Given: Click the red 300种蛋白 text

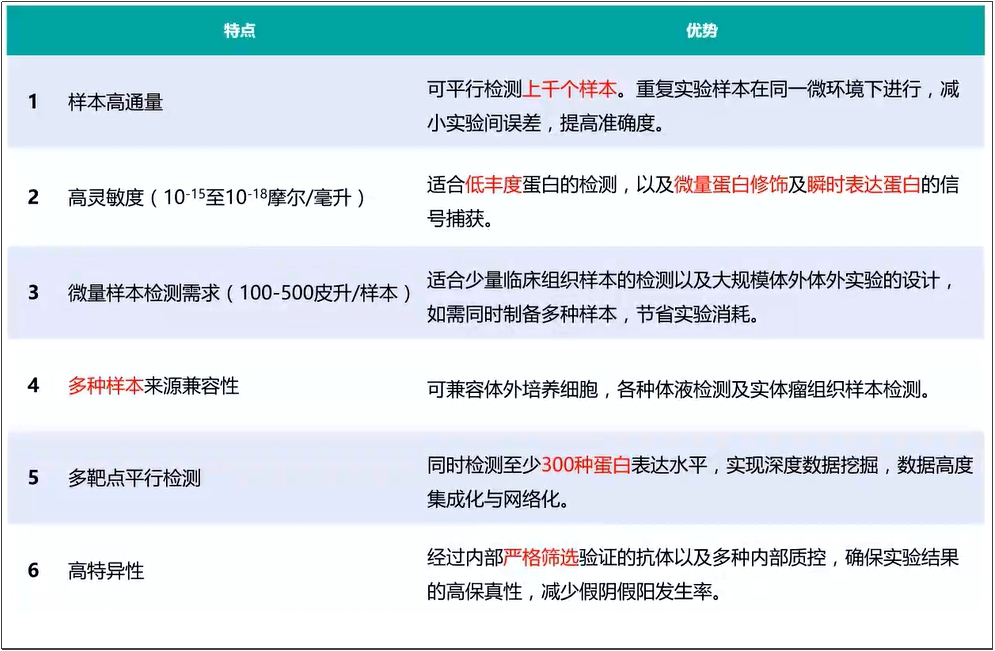Looking at the screenshot, I should point(585,465).
